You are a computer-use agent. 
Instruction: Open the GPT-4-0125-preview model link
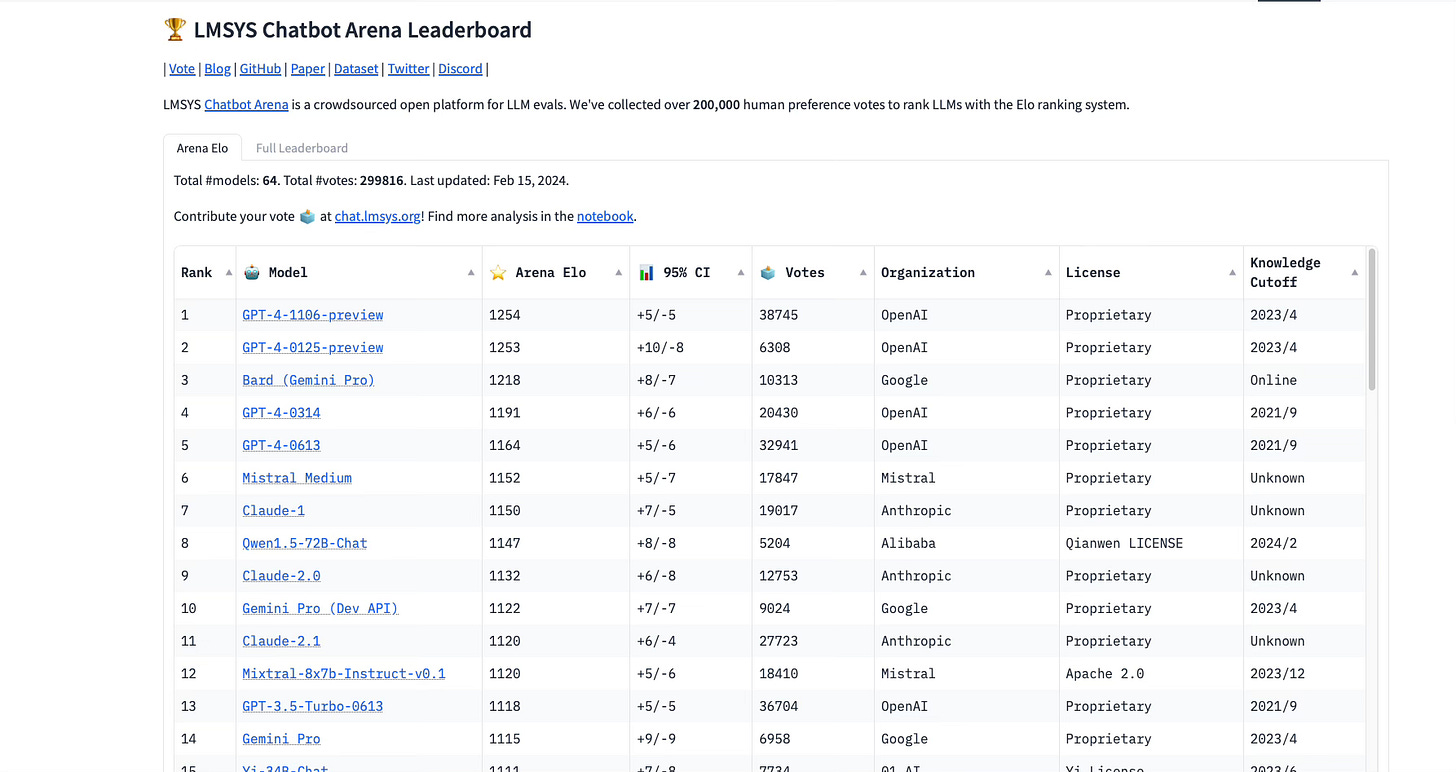(313, 348)
